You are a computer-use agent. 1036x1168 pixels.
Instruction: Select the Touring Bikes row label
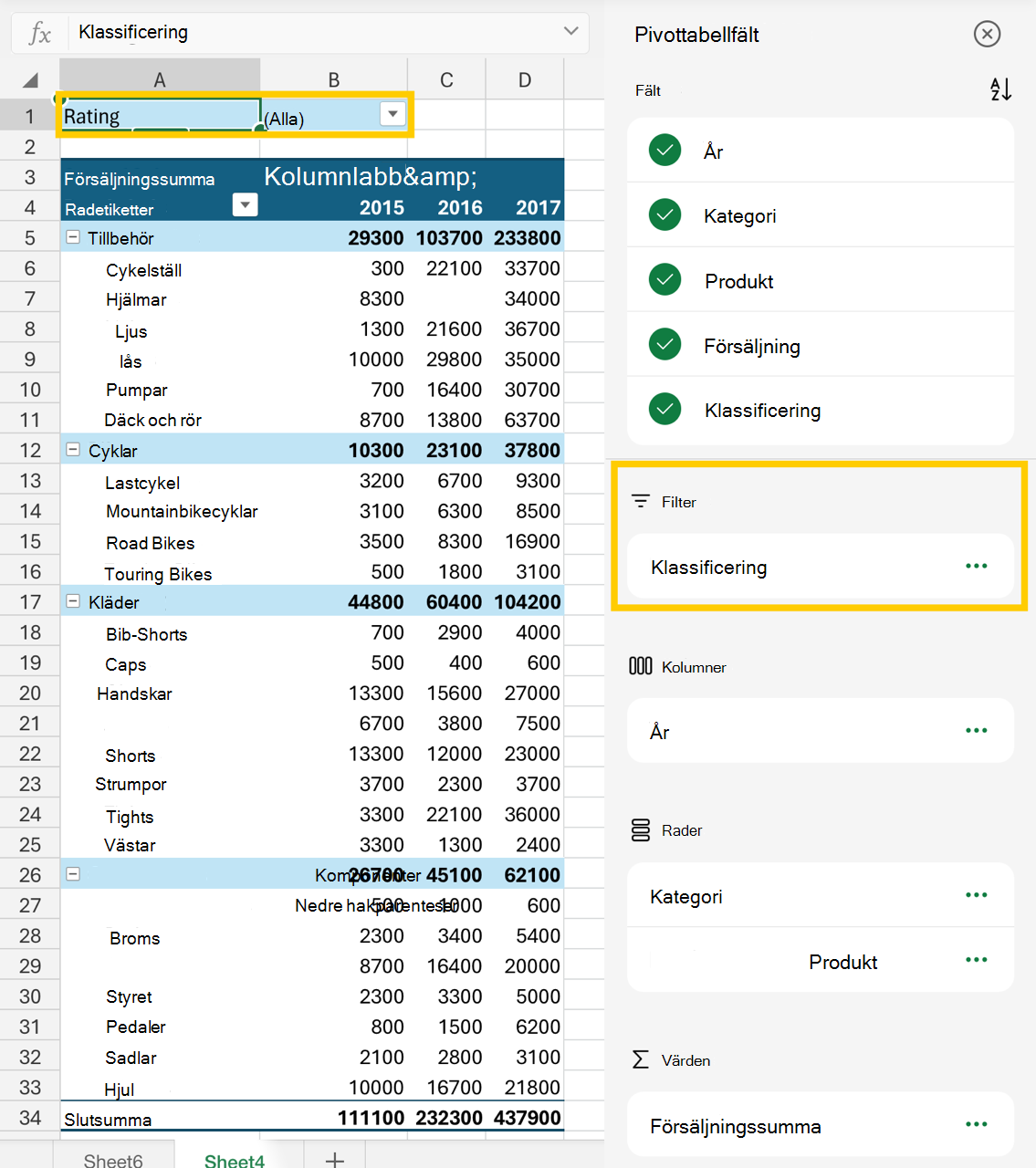tap(158, 574)
